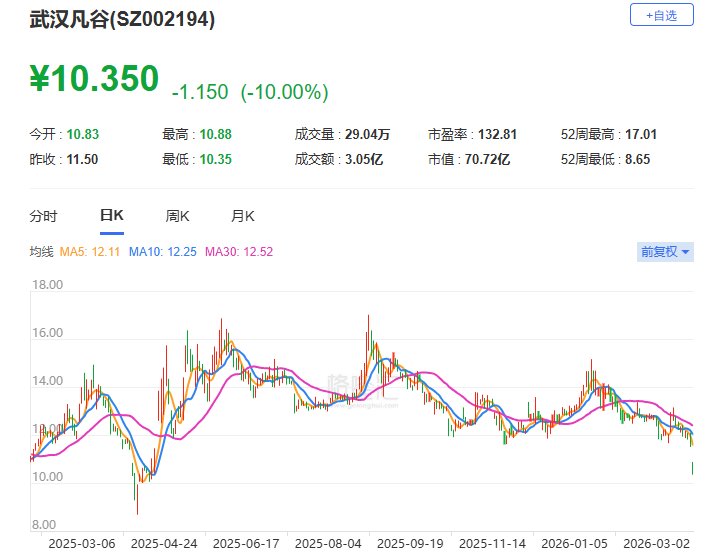
Task: Click the 市值 value 70.72亿
Action: click(487, 160)
